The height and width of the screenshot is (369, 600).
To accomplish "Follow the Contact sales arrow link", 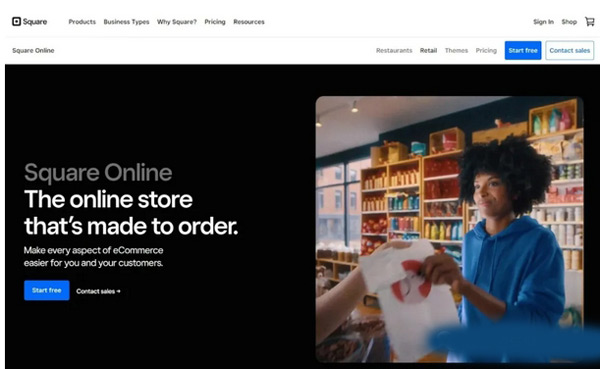I will coord(98,291).
